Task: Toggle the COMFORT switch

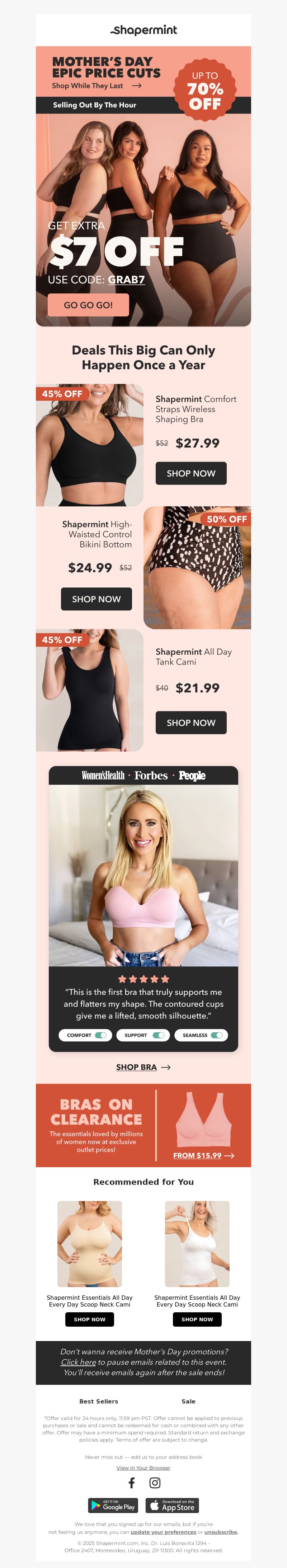Action: tap(101, 1035)
